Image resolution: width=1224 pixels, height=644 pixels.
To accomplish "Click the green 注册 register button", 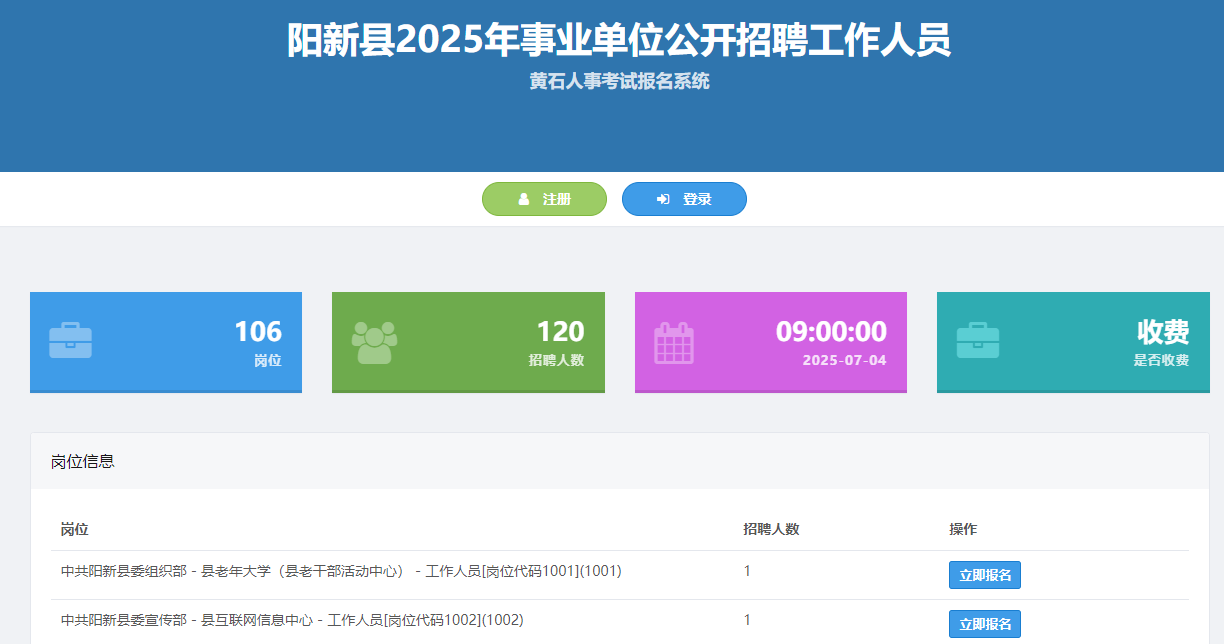I will point(544,199).
